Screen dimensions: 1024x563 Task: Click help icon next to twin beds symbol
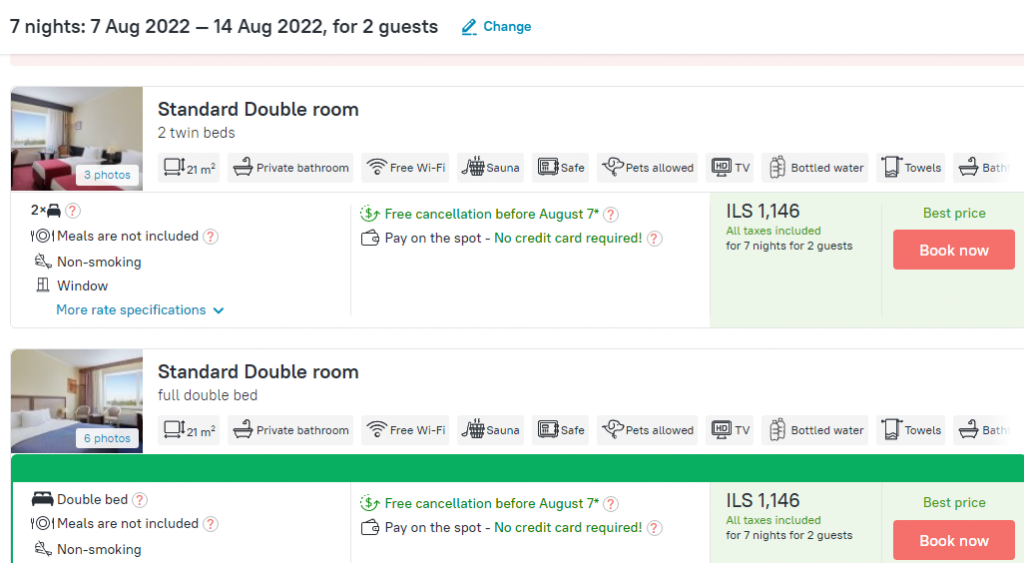pos(73,211)
